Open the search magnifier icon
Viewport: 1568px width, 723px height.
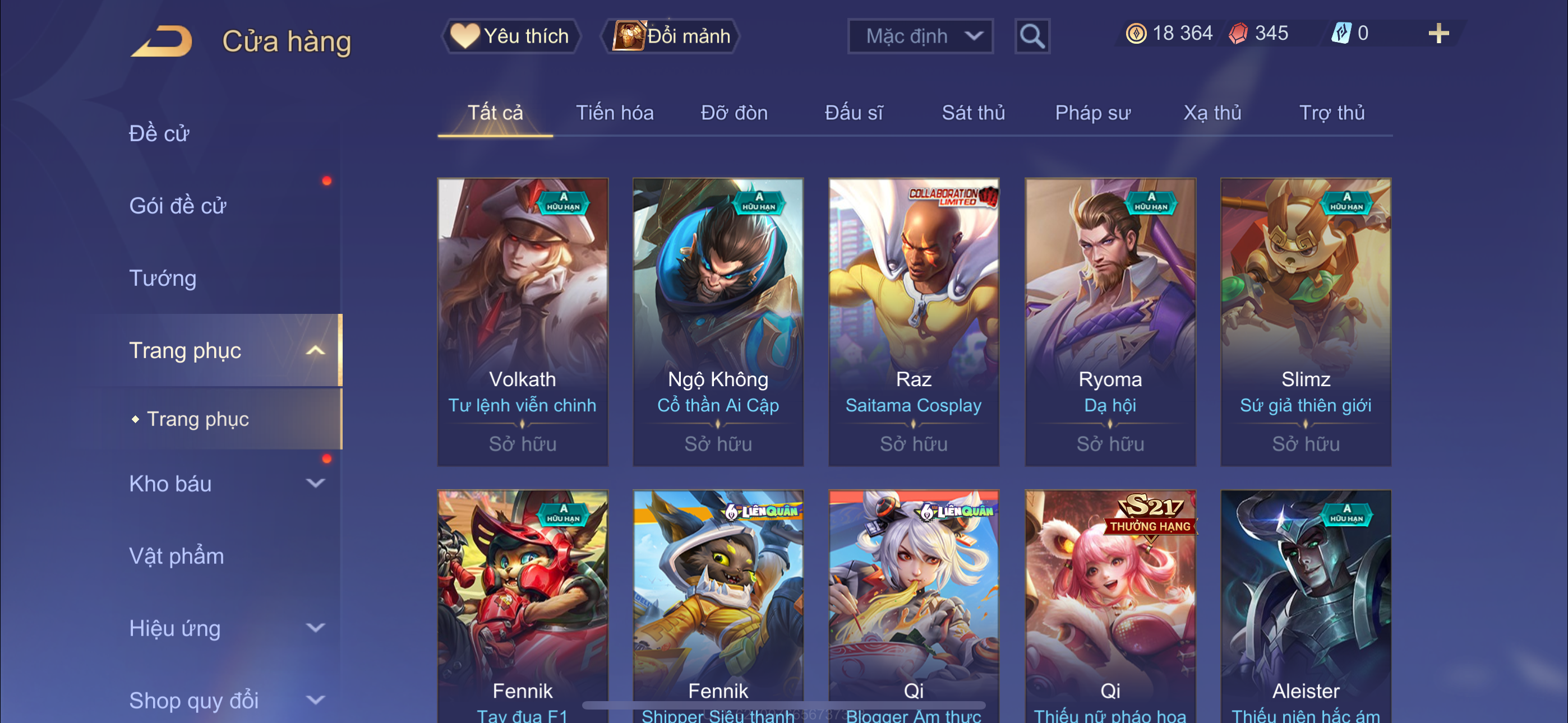click(1032, 36)
